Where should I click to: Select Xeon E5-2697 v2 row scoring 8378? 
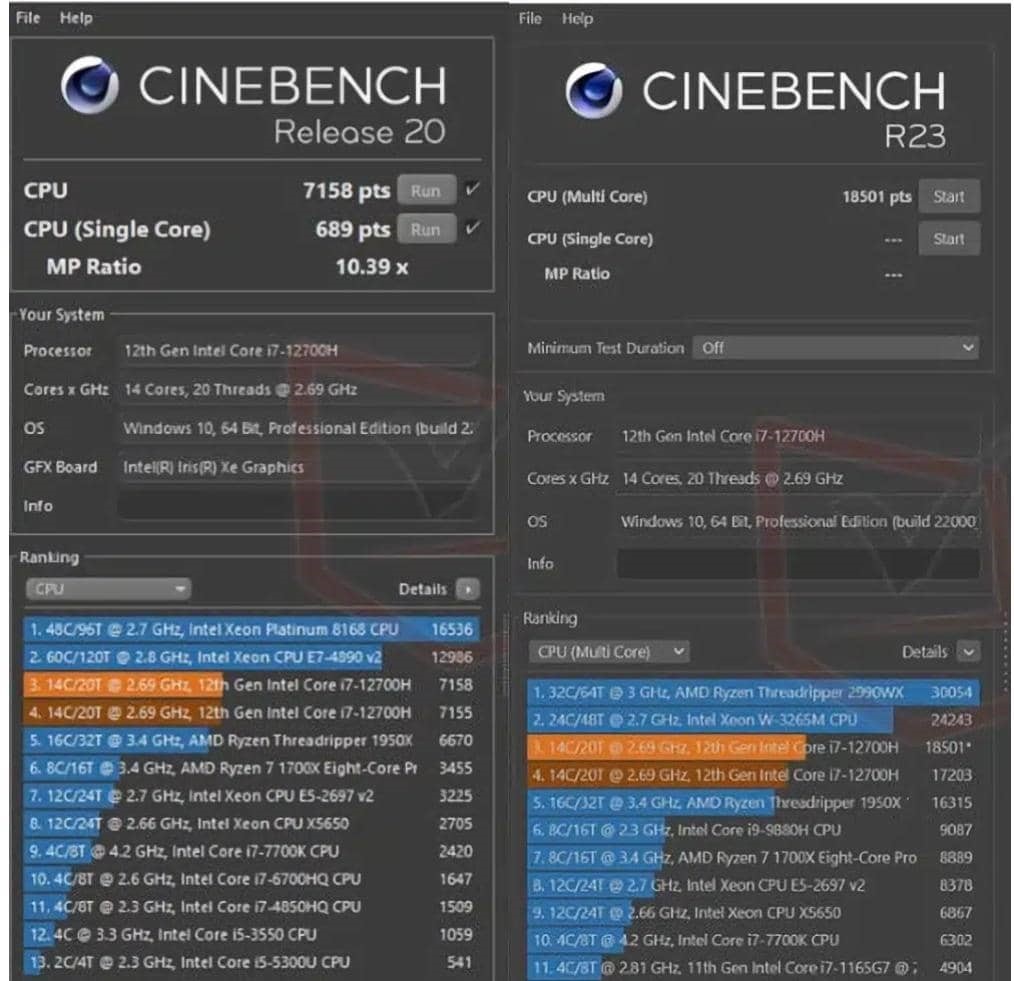coord(753,885)
